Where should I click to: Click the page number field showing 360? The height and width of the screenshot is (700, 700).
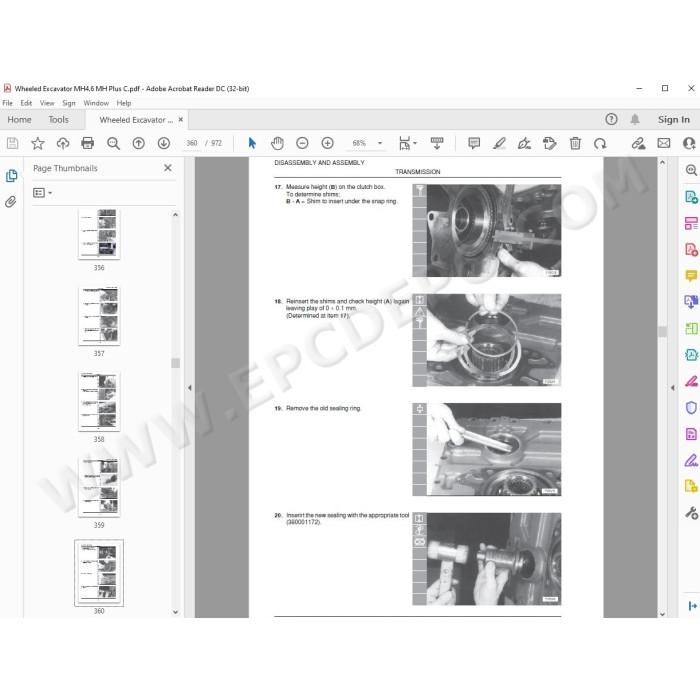click(192, 143)
